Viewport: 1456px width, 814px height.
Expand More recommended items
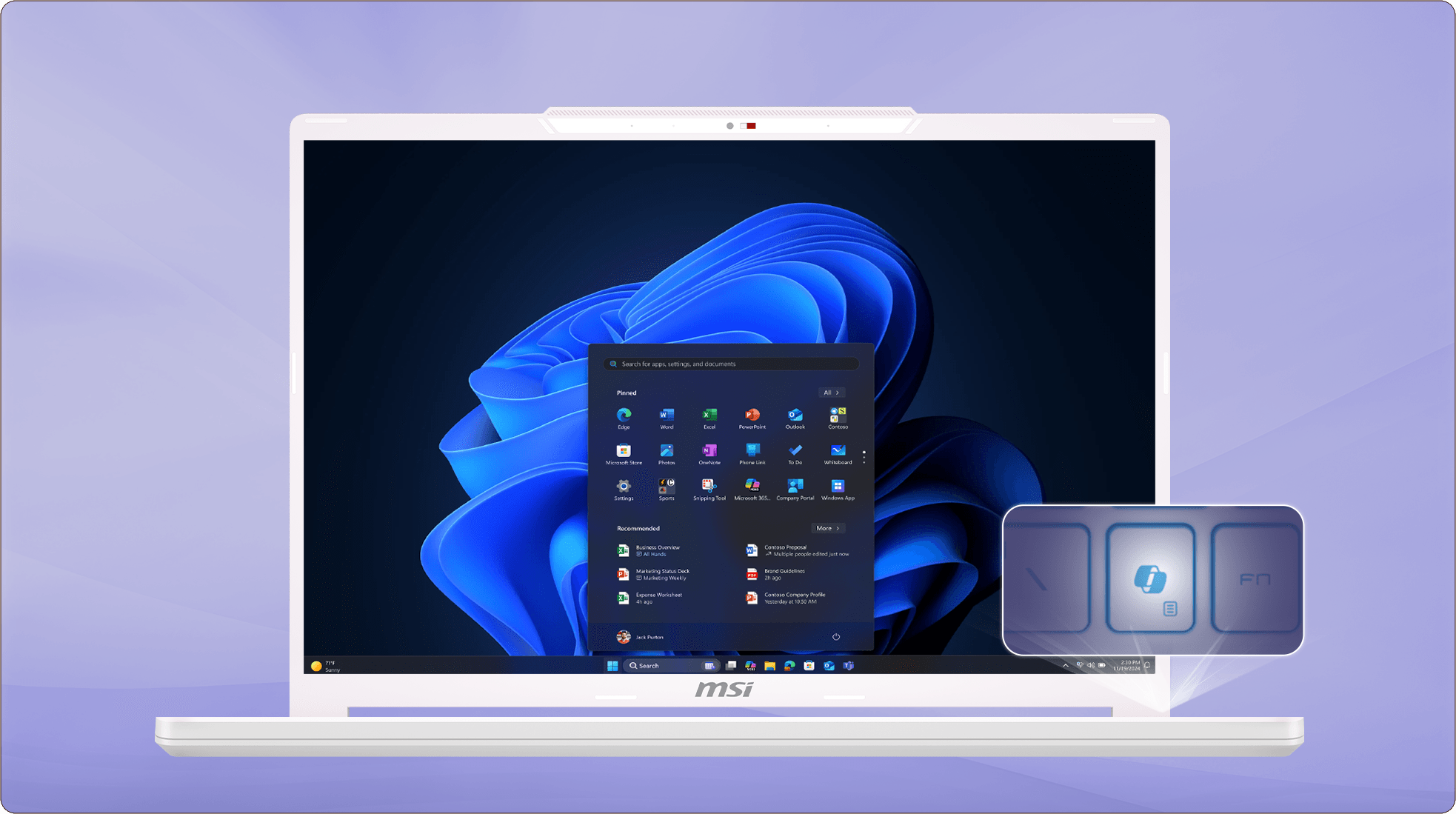[x=828, y=528]
